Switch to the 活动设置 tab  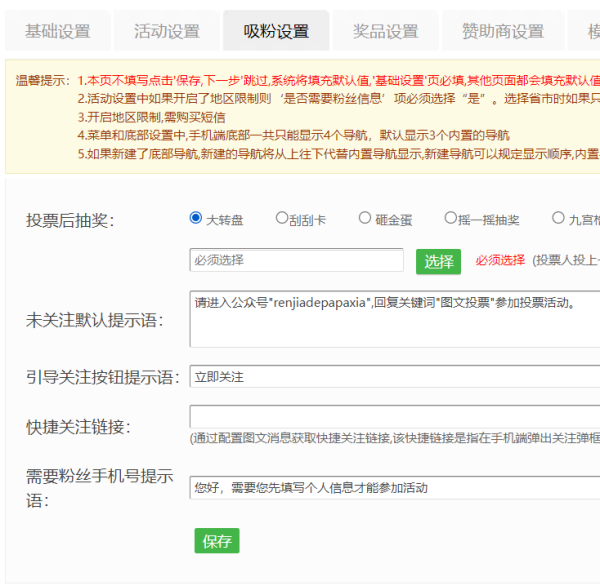point(167,31)
